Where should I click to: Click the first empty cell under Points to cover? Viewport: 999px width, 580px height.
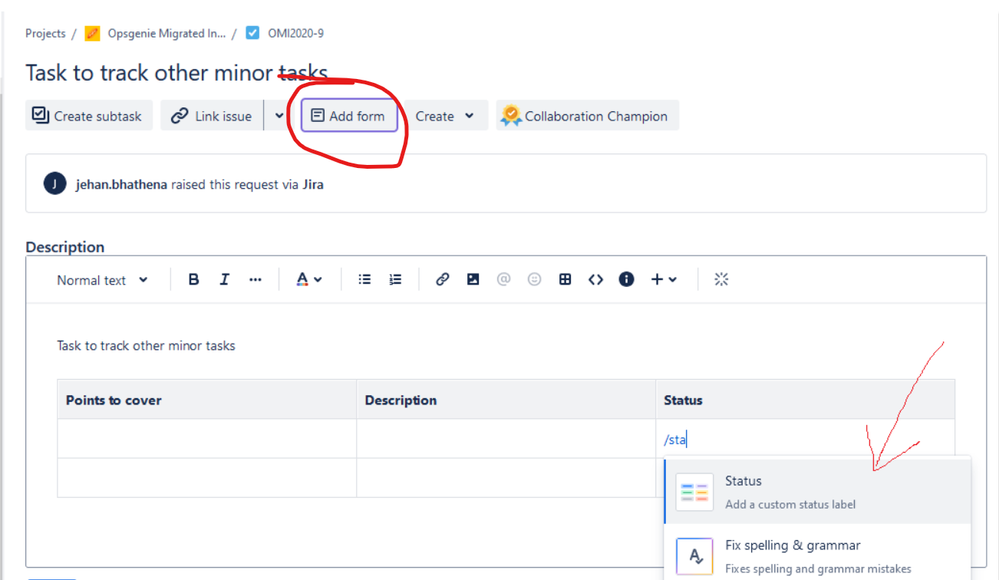(206, 439)
